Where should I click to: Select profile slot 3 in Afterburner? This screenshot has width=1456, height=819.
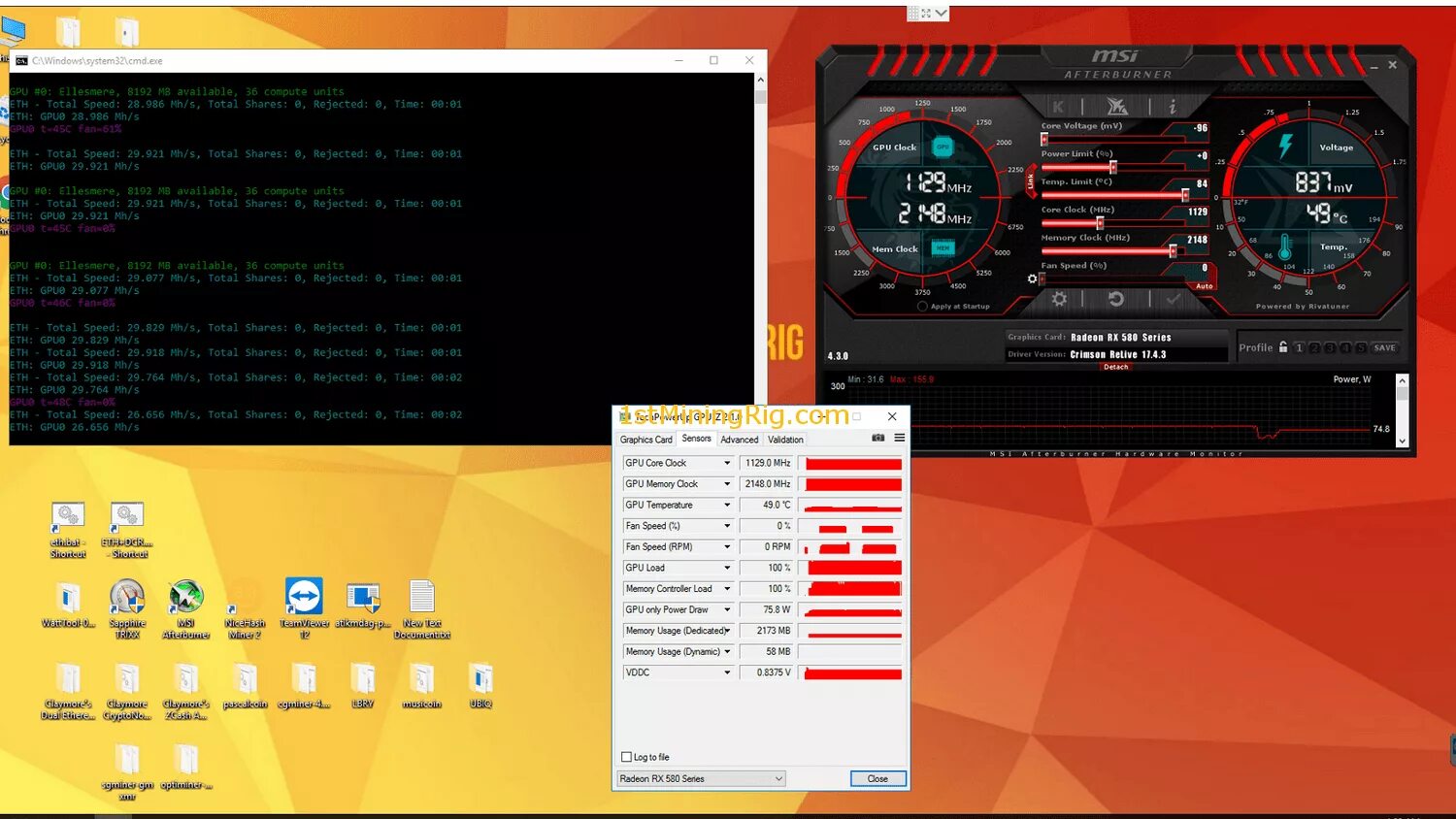click(x=1330, y=347)
